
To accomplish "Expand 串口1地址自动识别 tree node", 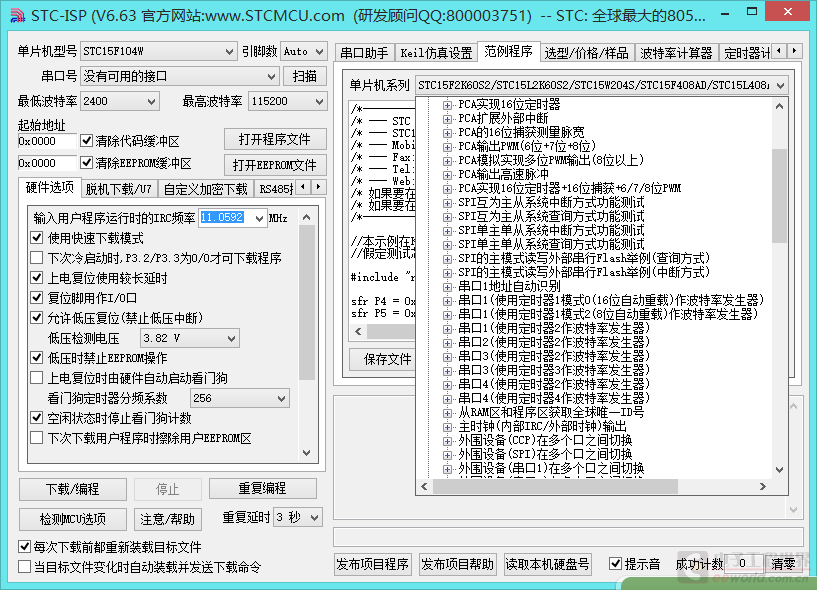I will [447, 287].
